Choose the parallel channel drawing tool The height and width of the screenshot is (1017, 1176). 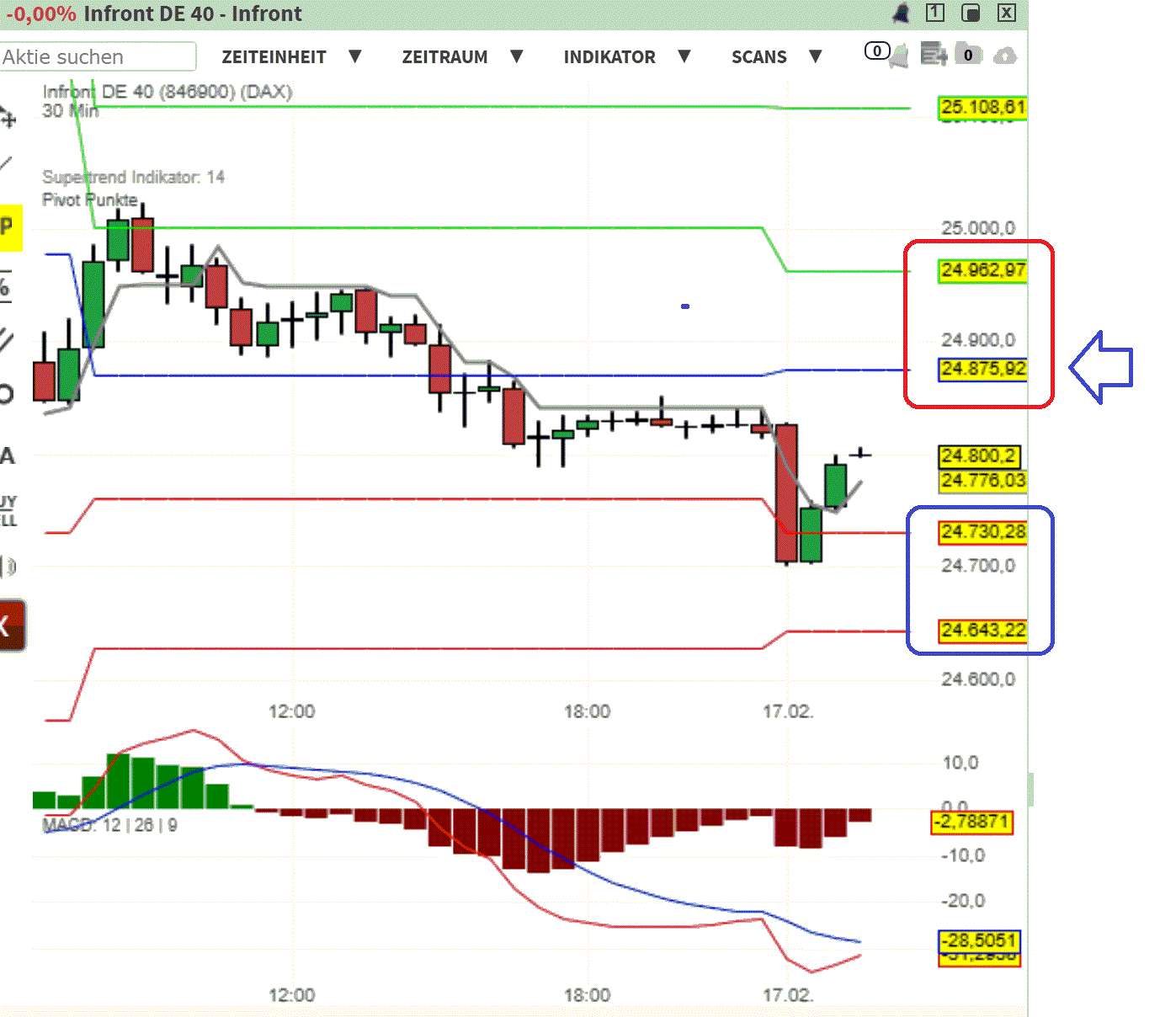coord(8,338)
